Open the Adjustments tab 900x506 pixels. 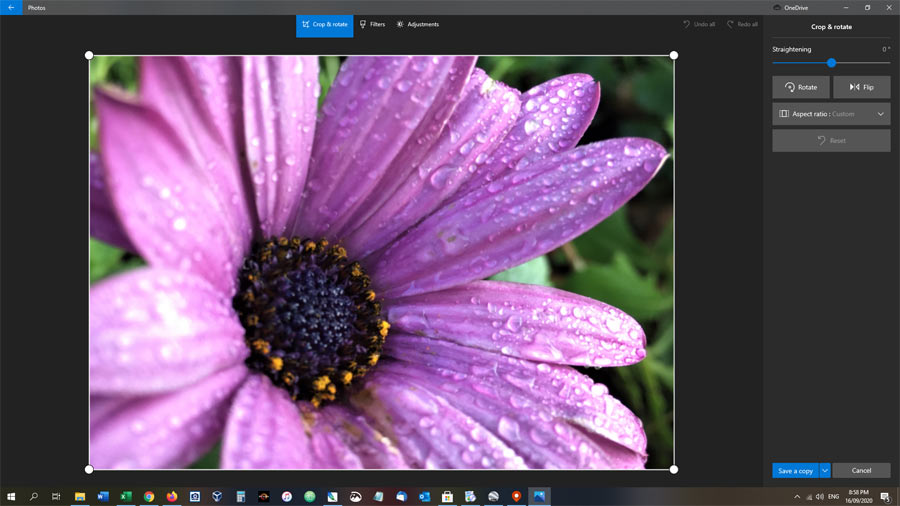click(417, 25)
